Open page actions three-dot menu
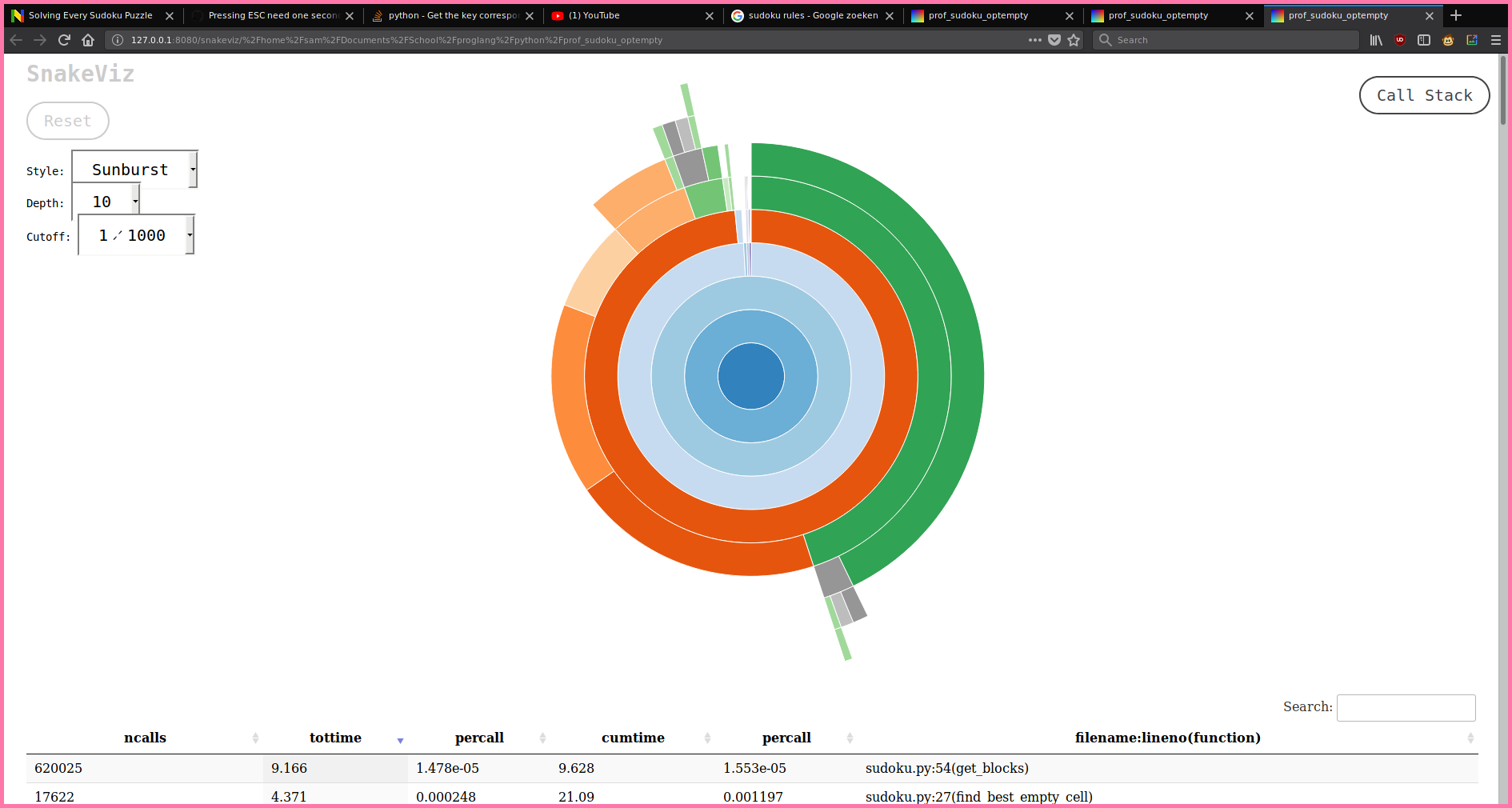1512x808 pixels. (1035, 40)
